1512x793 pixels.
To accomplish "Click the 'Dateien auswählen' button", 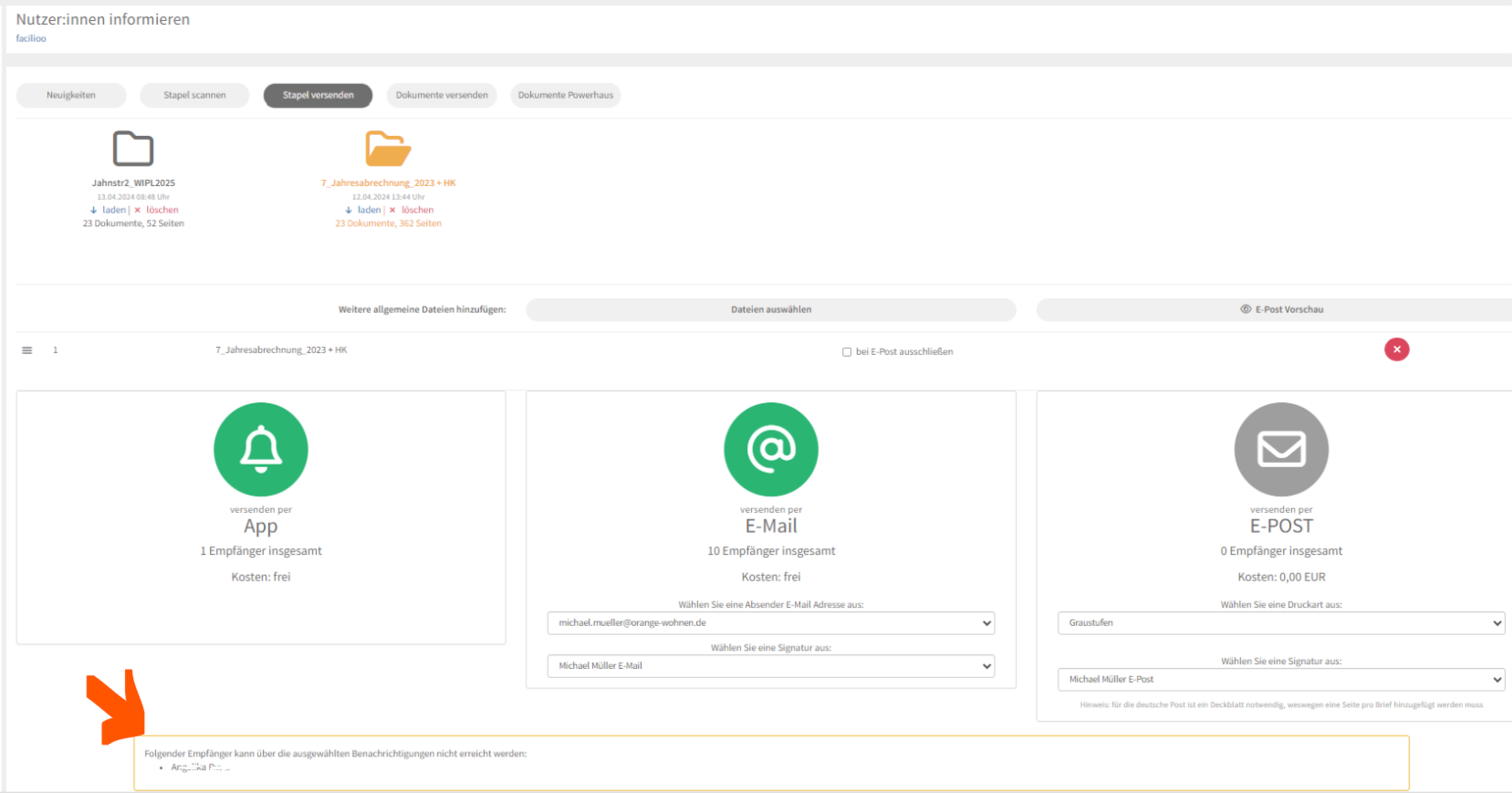I will pyautogui.click(x=771, y=310).
